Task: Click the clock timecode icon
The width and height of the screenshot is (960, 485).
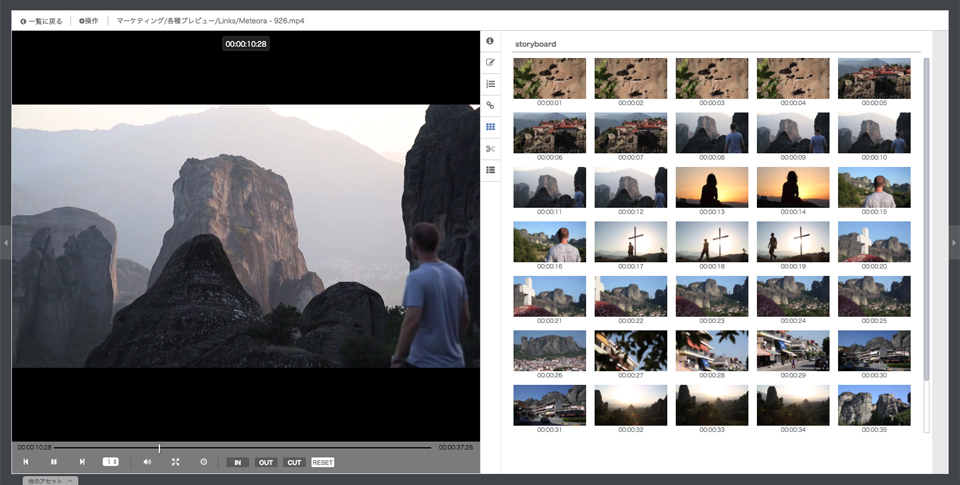Action: point(204,462)
